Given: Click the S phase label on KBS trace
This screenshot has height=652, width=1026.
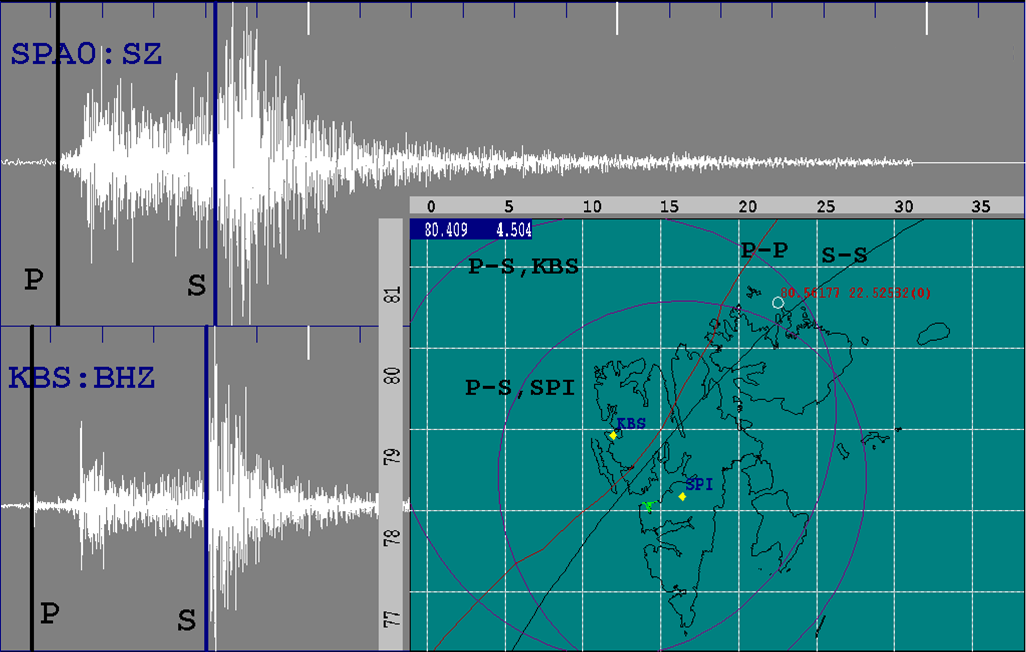Looking at the screenshot, I should tap(186, 619).
